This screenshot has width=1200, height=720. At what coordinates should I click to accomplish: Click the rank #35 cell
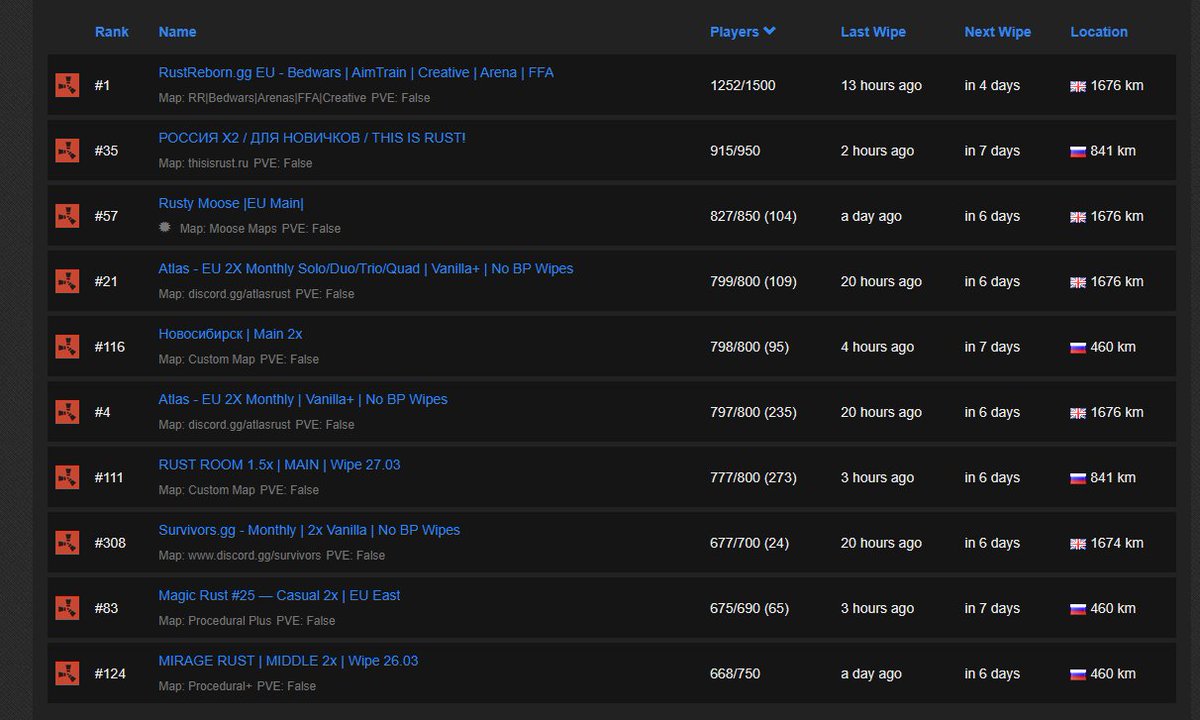click(106, 151)
